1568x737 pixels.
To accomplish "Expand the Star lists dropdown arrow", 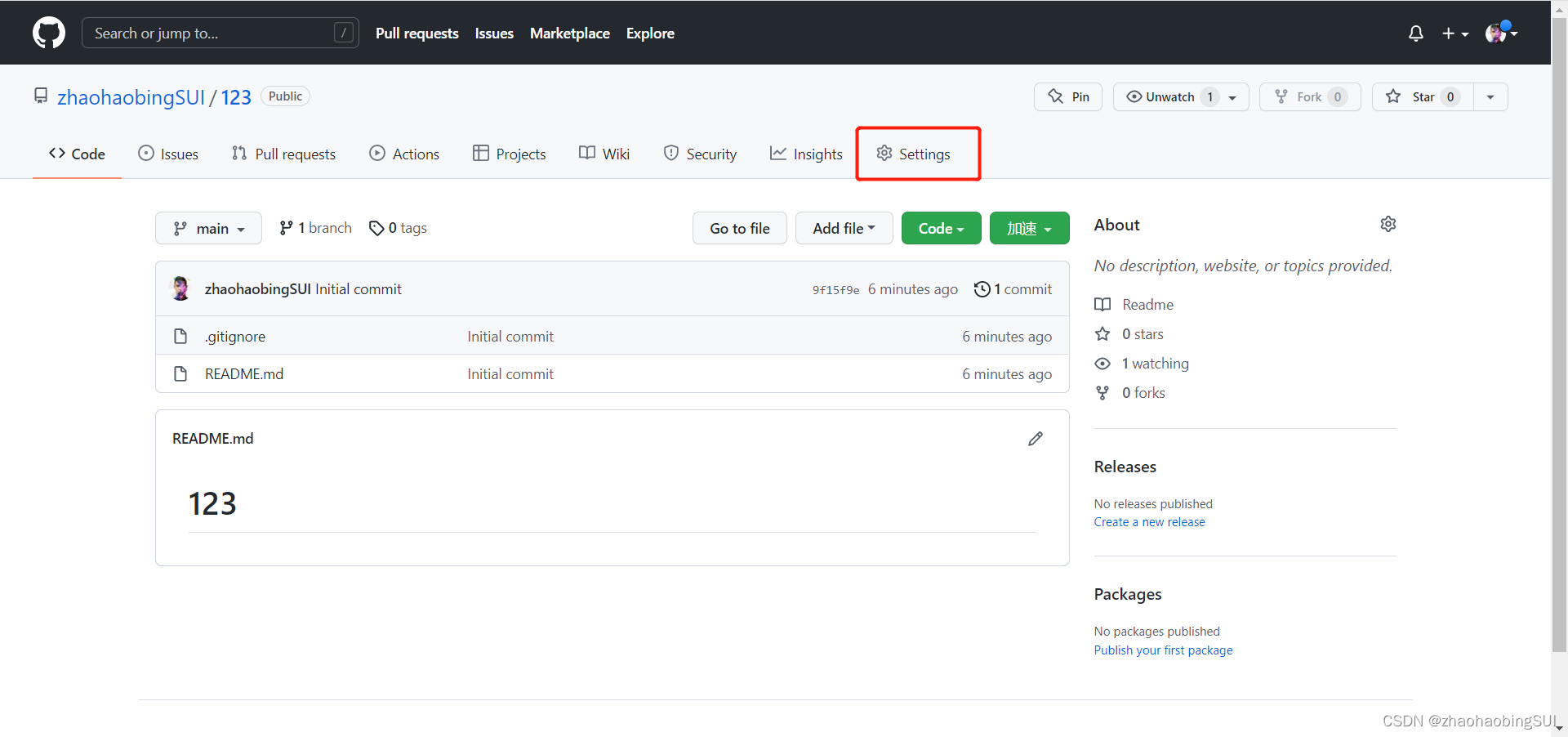I will (1490, 96).
